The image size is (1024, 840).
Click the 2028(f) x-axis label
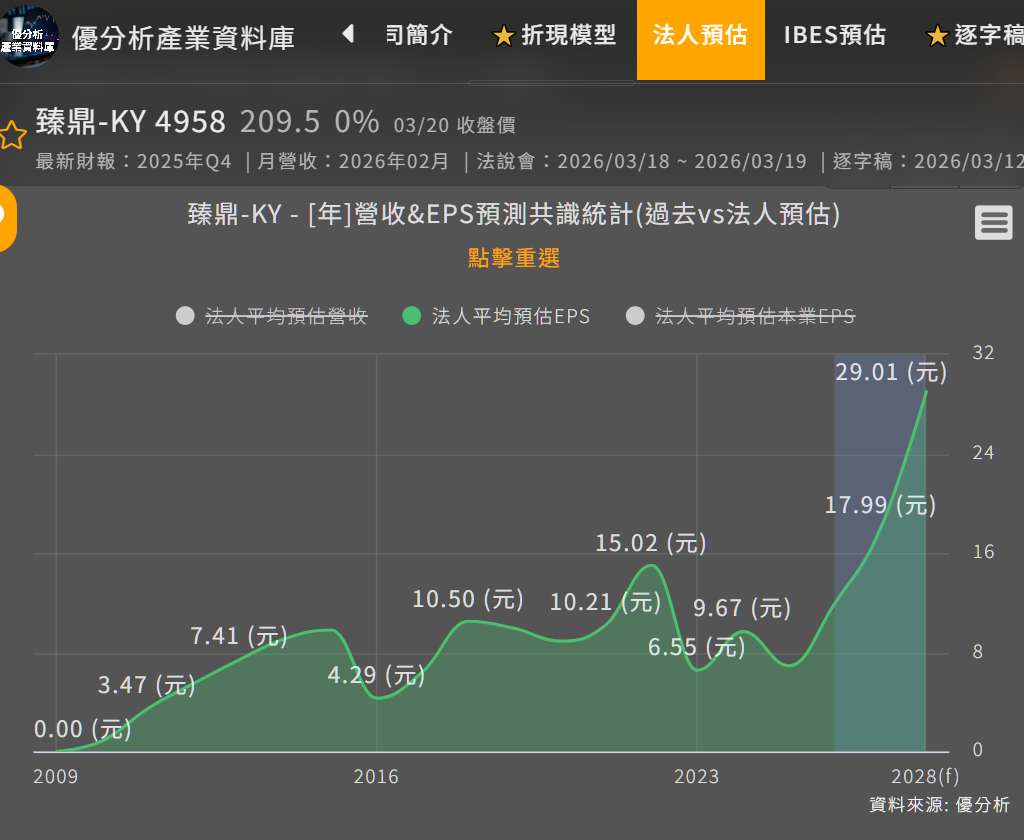(924, 777)
